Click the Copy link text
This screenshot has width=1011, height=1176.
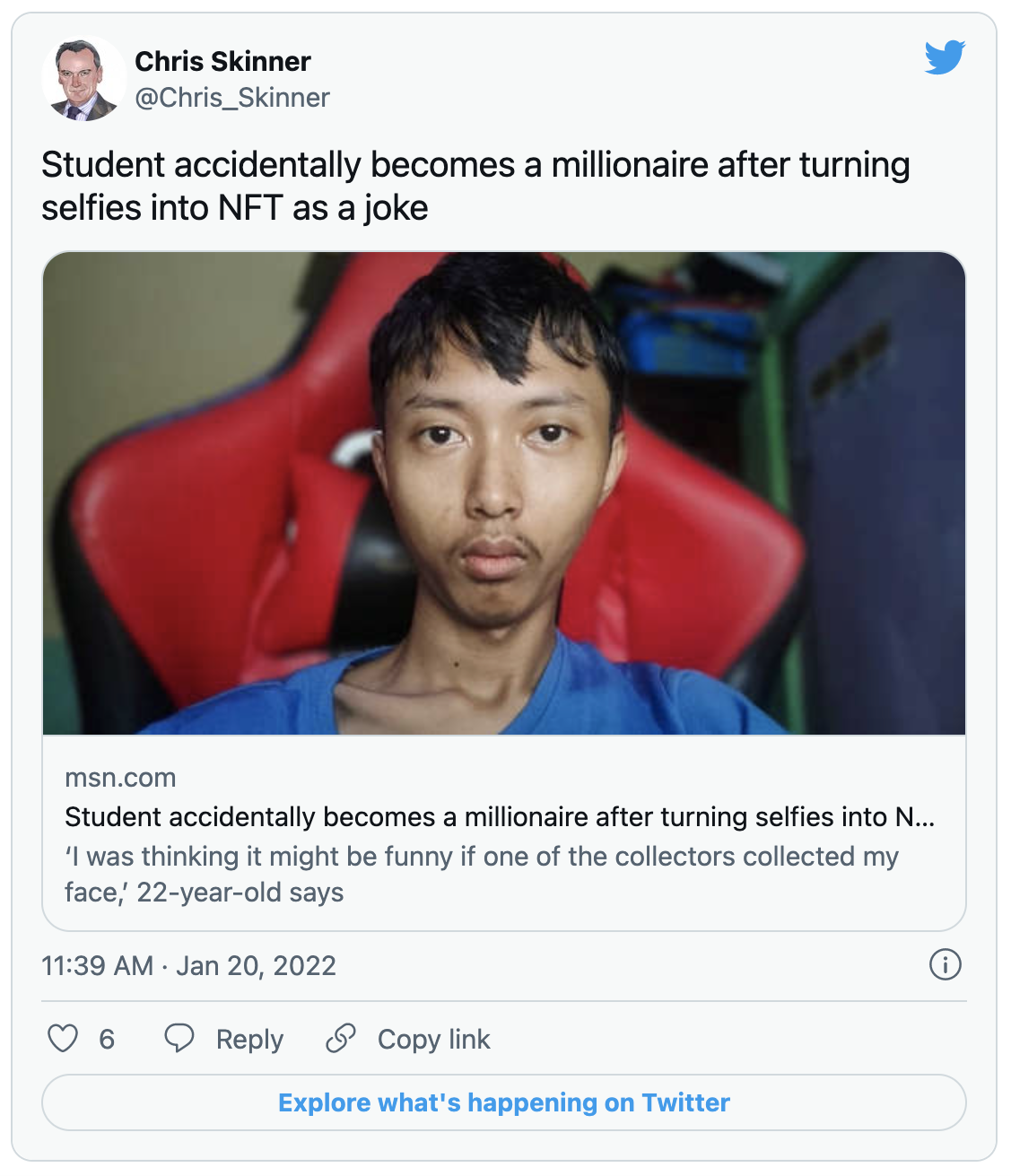coord(433,1040)
